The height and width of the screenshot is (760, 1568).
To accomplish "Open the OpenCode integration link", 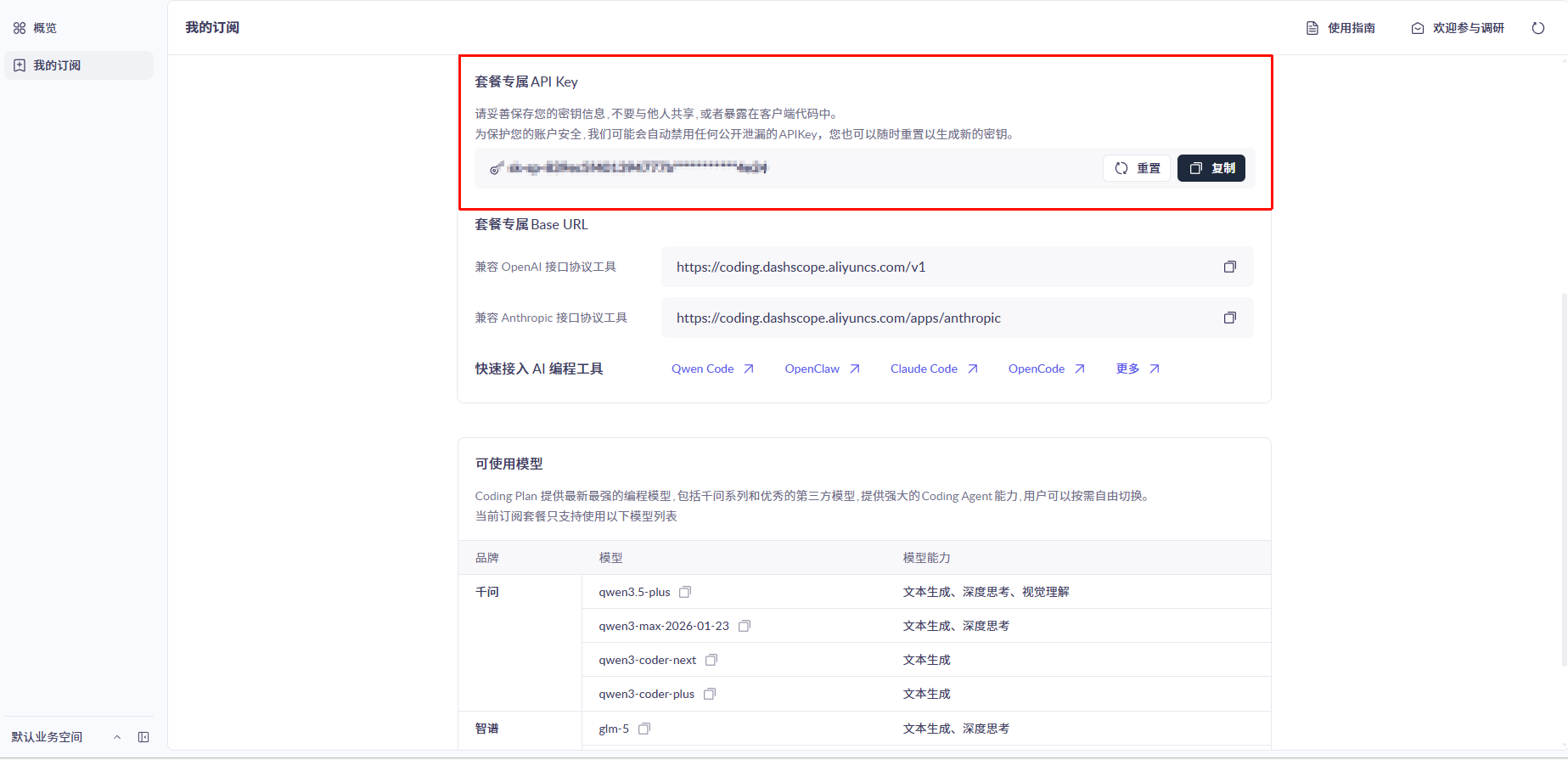I will point(1045,369).
